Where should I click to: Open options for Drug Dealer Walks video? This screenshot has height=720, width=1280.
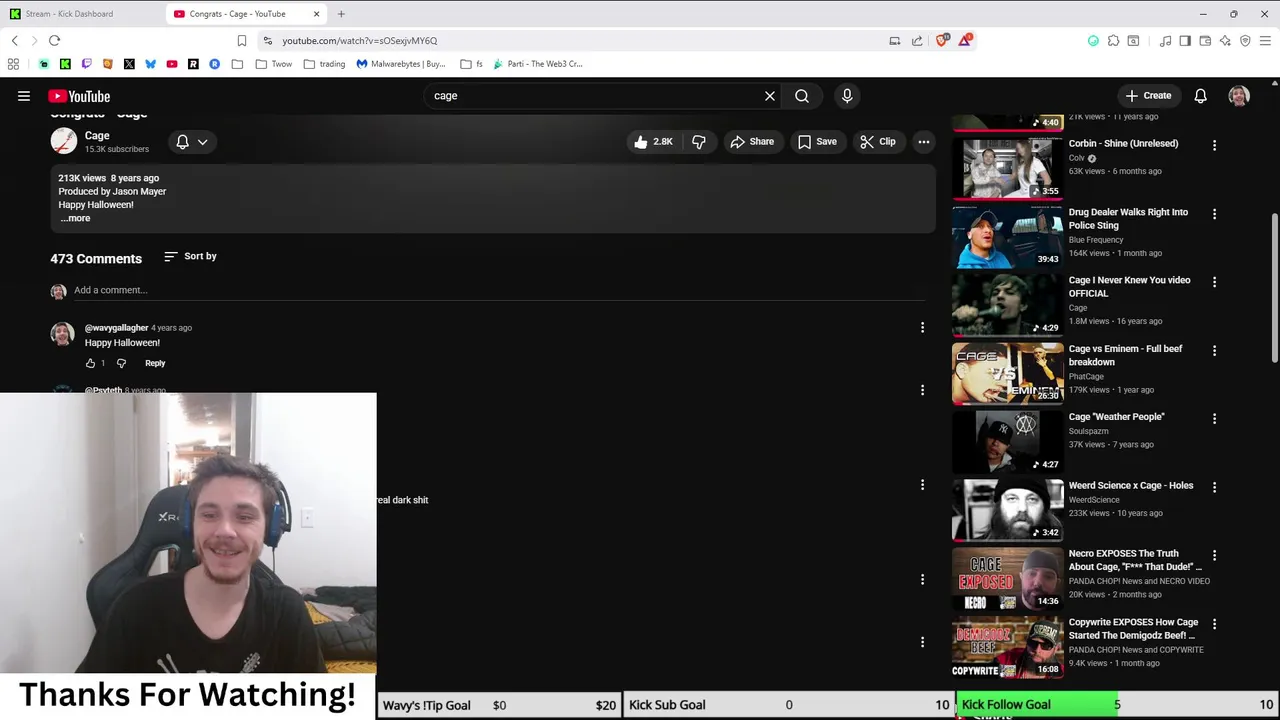1214,214
